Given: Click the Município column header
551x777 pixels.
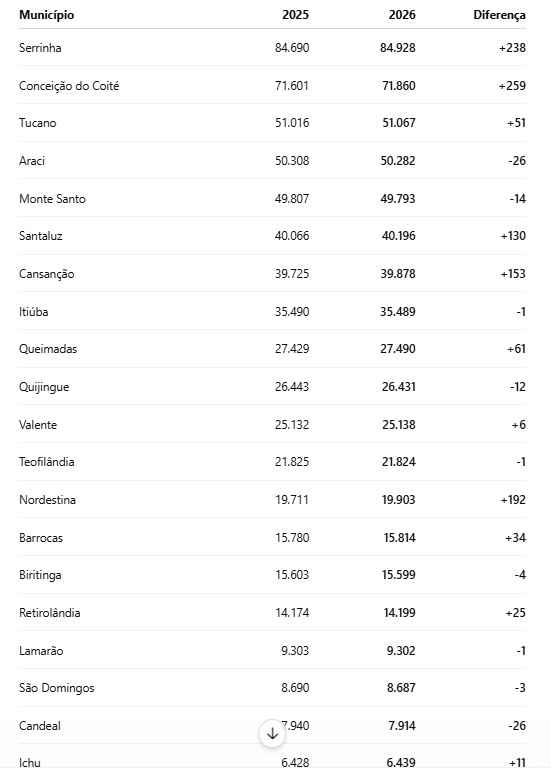Looking at the screenshot, I should (x=47, y=15).
